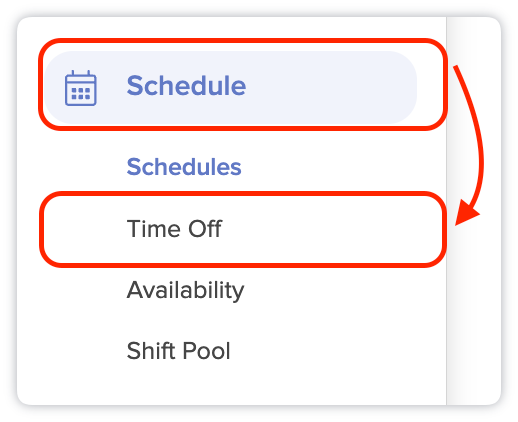
Task: Choose Time Off under Schedule
Action: pos(174,229)
